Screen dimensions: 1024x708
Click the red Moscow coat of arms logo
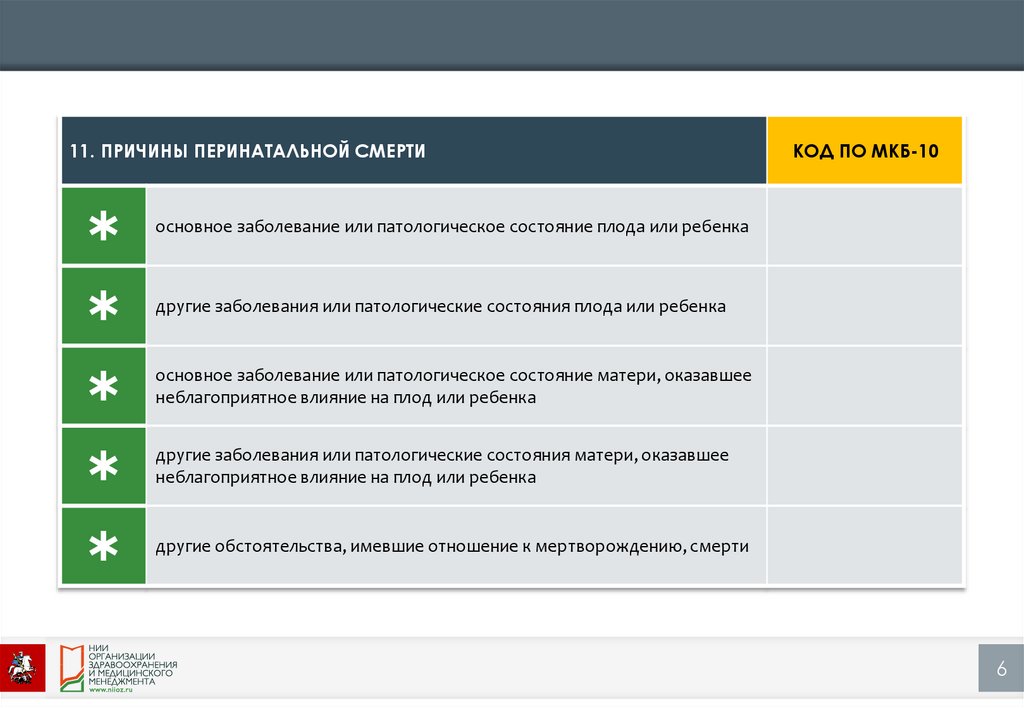(x=22, y=667)
